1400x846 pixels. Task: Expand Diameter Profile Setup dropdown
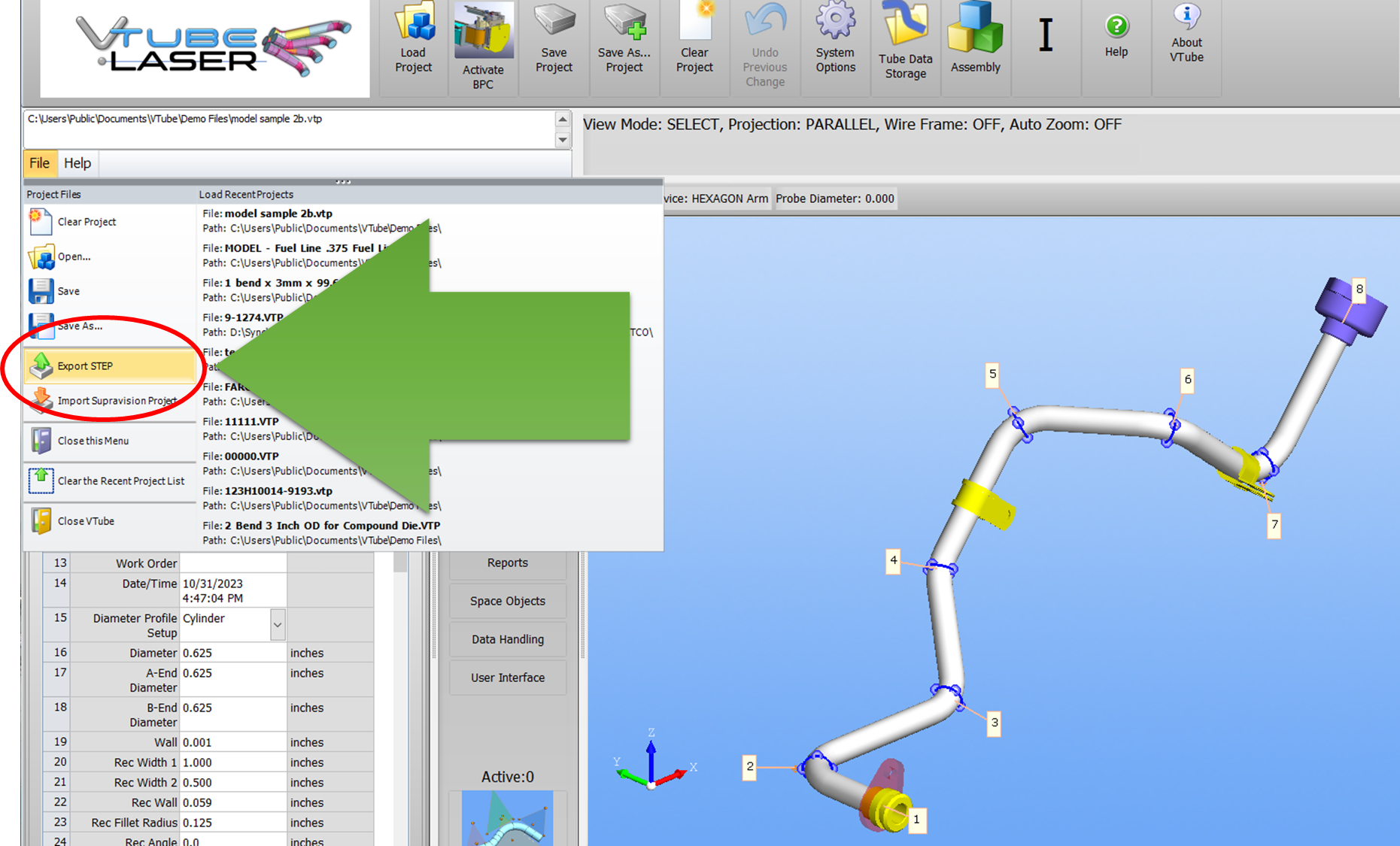(278, 625)
